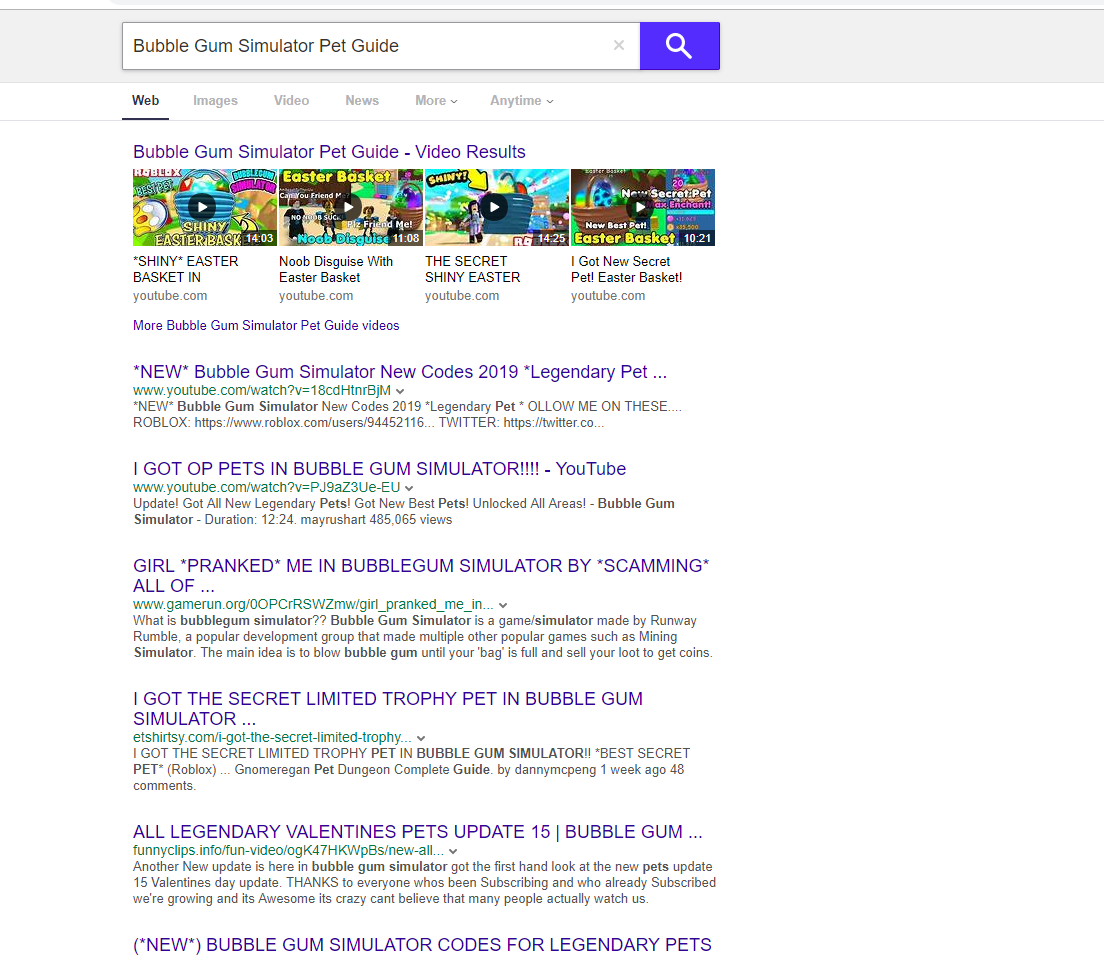
Task: Expand arrow beside youtube.com/watch?v=PJ9aZ3Ue-EU URL
Action: pos(409,488)
